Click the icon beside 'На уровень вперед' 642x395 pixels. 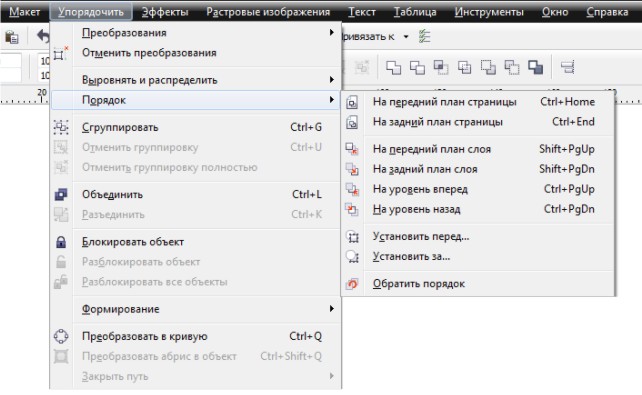click(352, 189)
